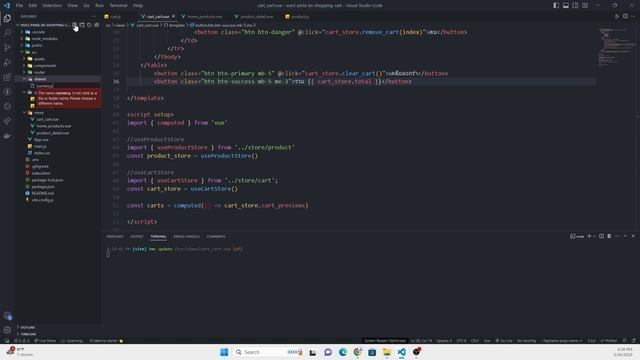
Task: Expand the router folder
Action: coord(40,72)
